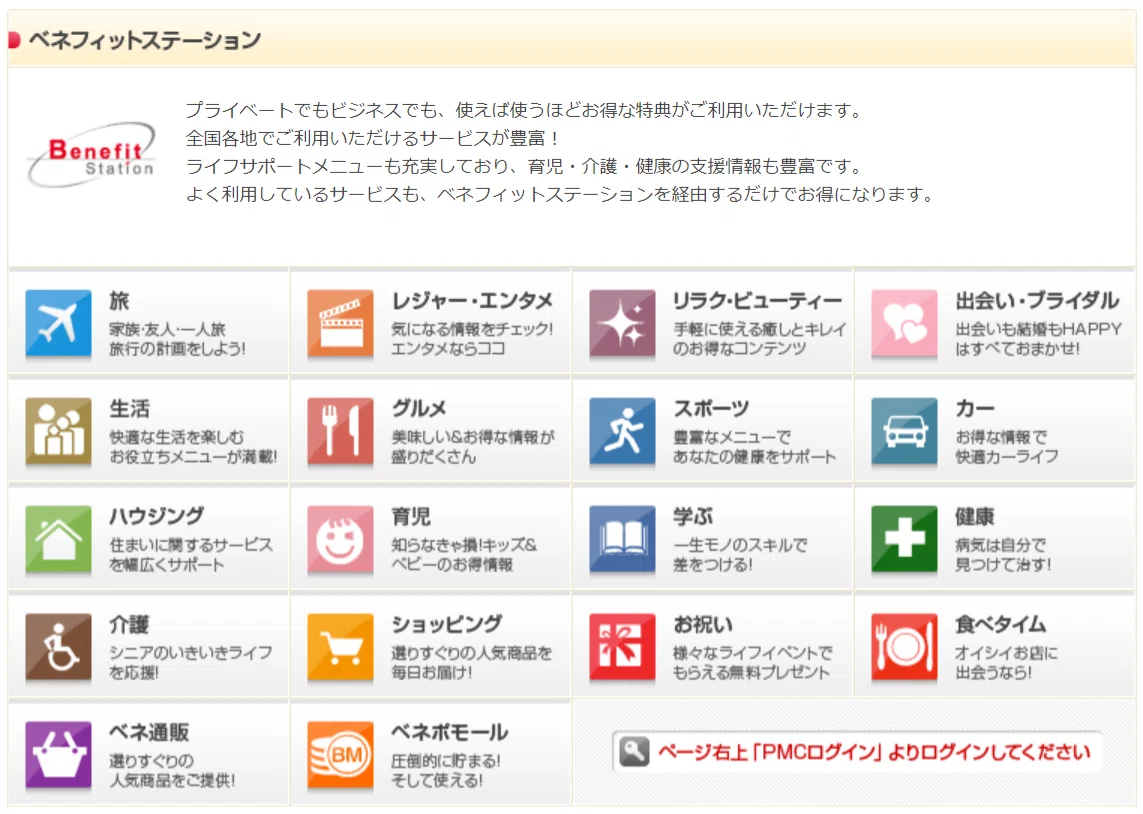This screenshot has height=814, width=1143.
Task: Click text シニアのいきいきライフ
Action: (191, 653)
